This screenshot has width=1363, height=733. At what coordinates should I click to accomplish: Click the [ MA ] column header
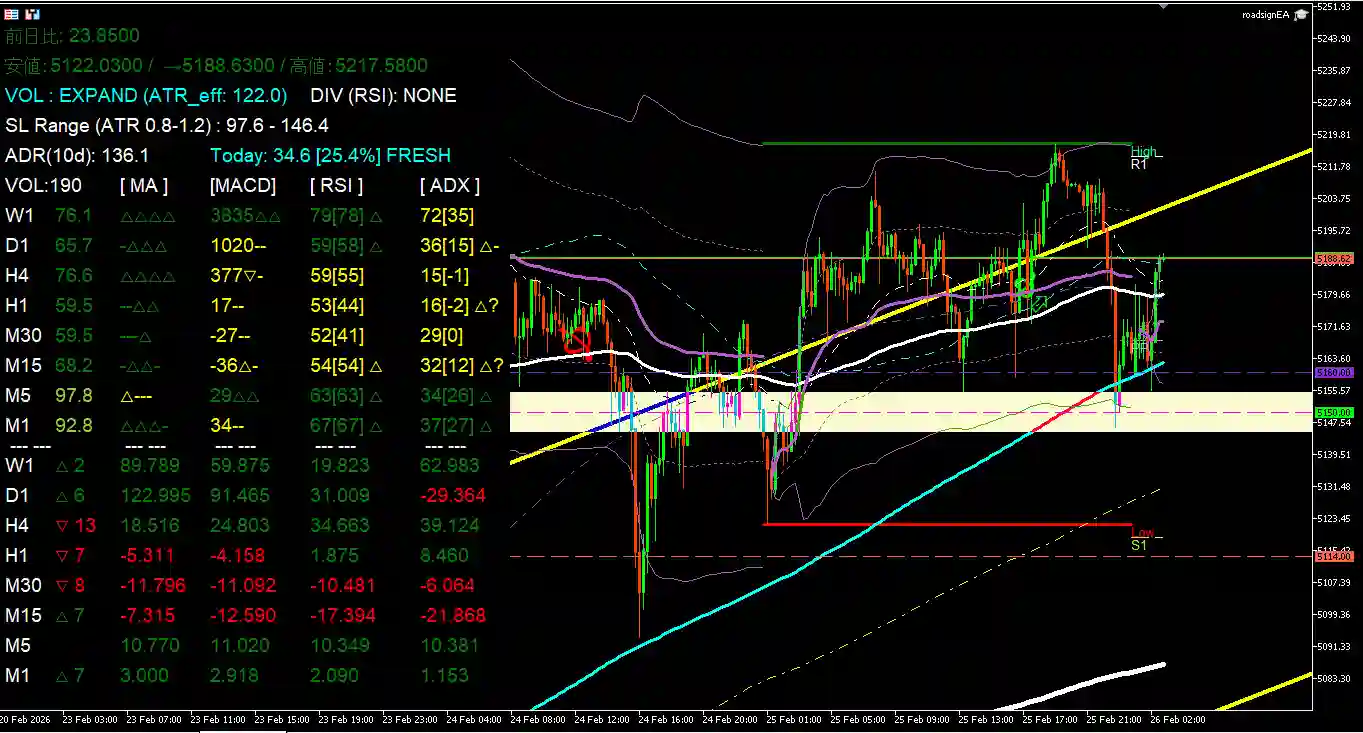point(144,185)
